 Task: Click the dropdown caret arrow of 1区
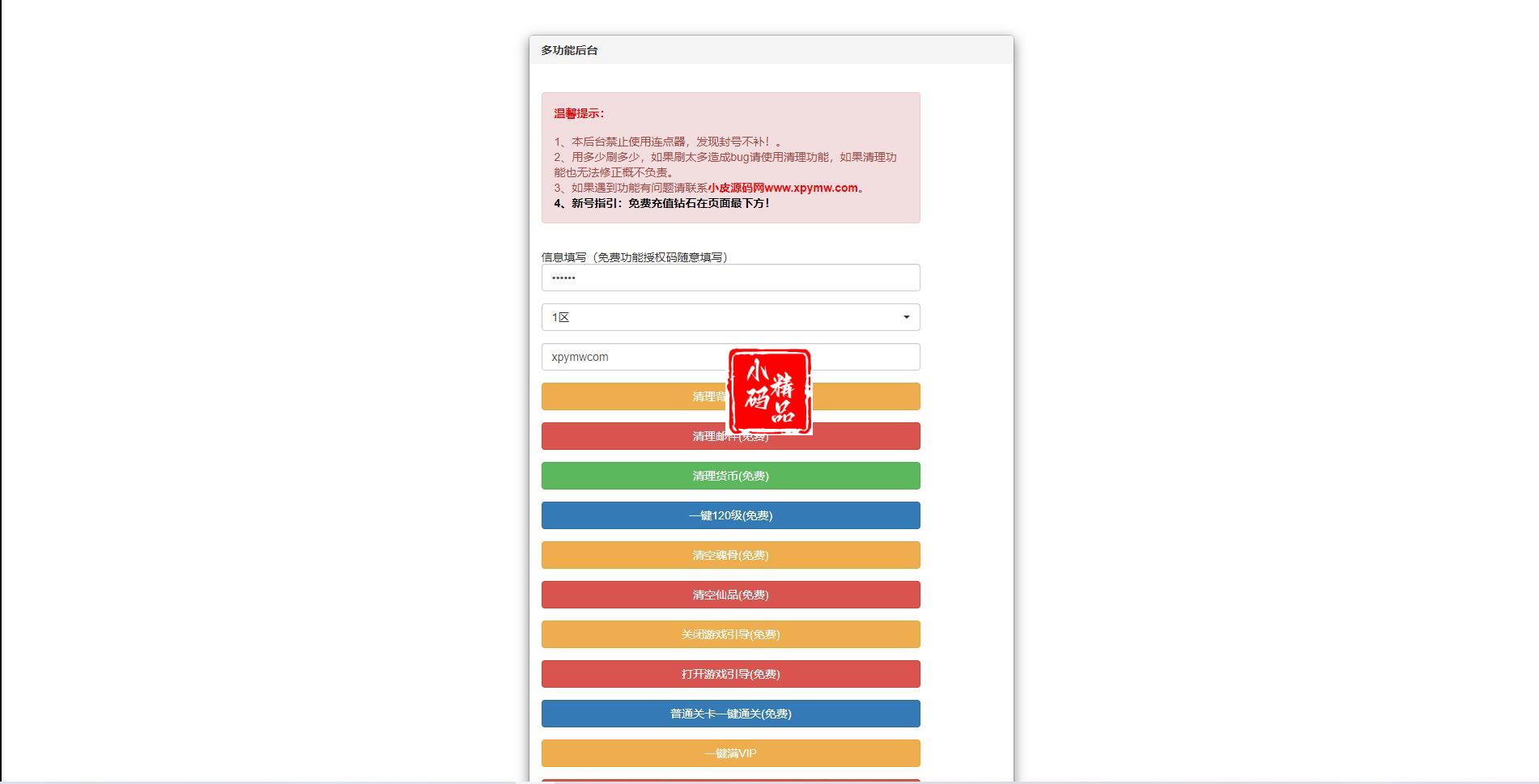pyautogui.click(x=906, y=317)
